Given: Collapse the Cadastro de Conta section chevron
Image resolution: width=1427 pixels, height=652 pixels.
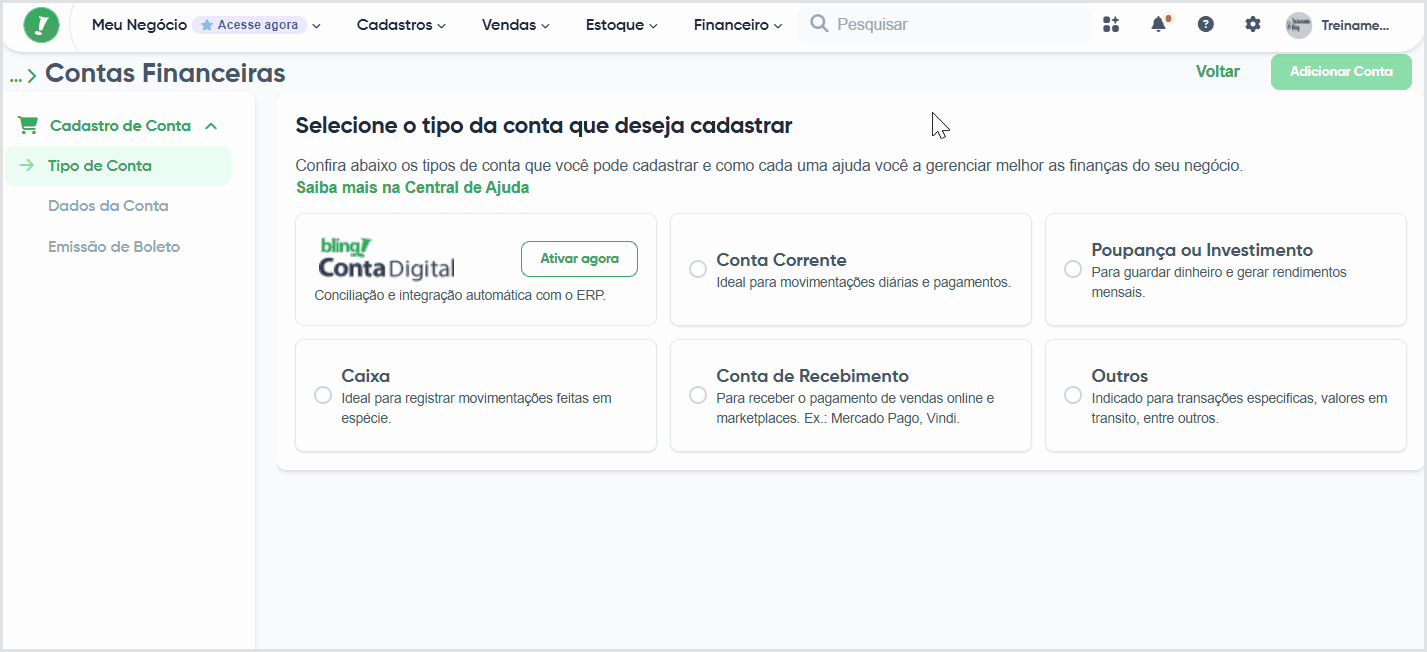Looking at the screenshot, I should point(211,126).
